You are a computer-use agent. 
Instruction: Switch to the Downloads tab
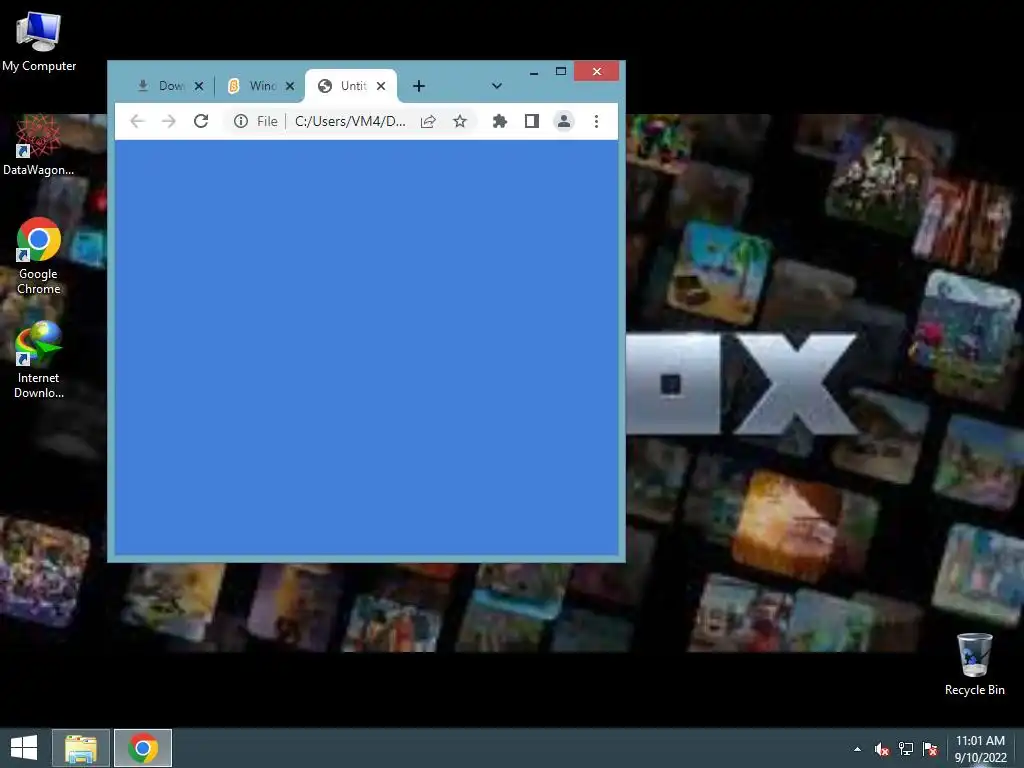click(x=161, y=86)
